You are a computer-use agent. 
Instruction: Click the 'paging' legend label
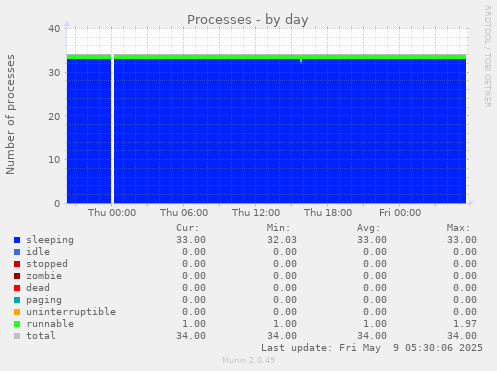[x=44, y=300]
